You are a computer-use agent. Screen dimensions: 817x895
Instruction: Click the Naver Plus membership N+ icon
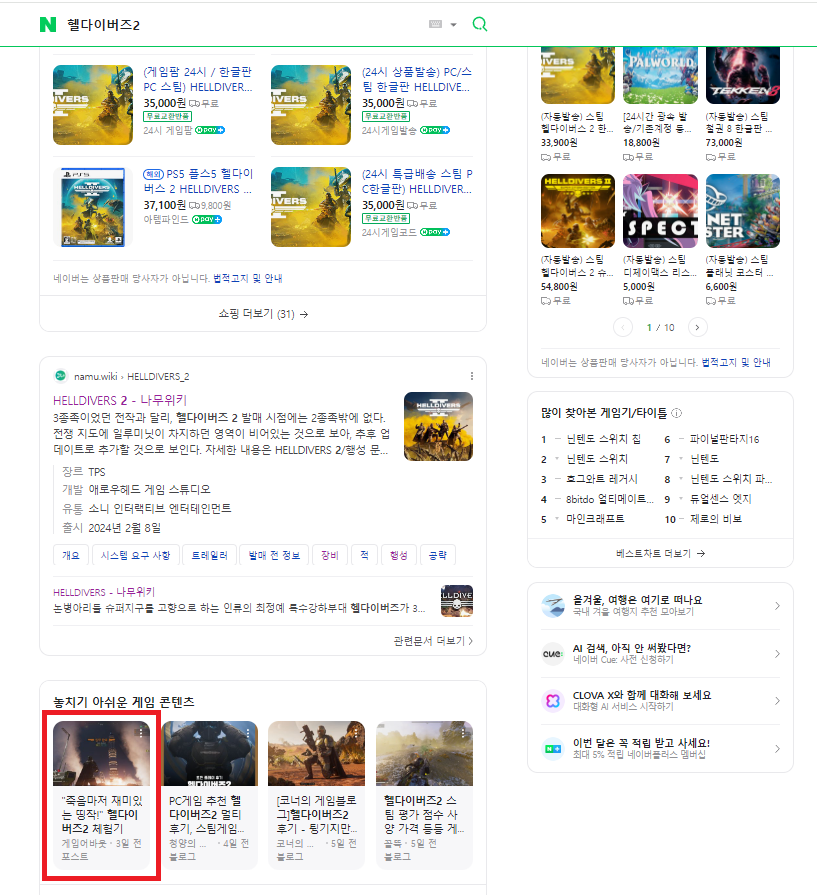pyautogui.click(x=553, y=748)
